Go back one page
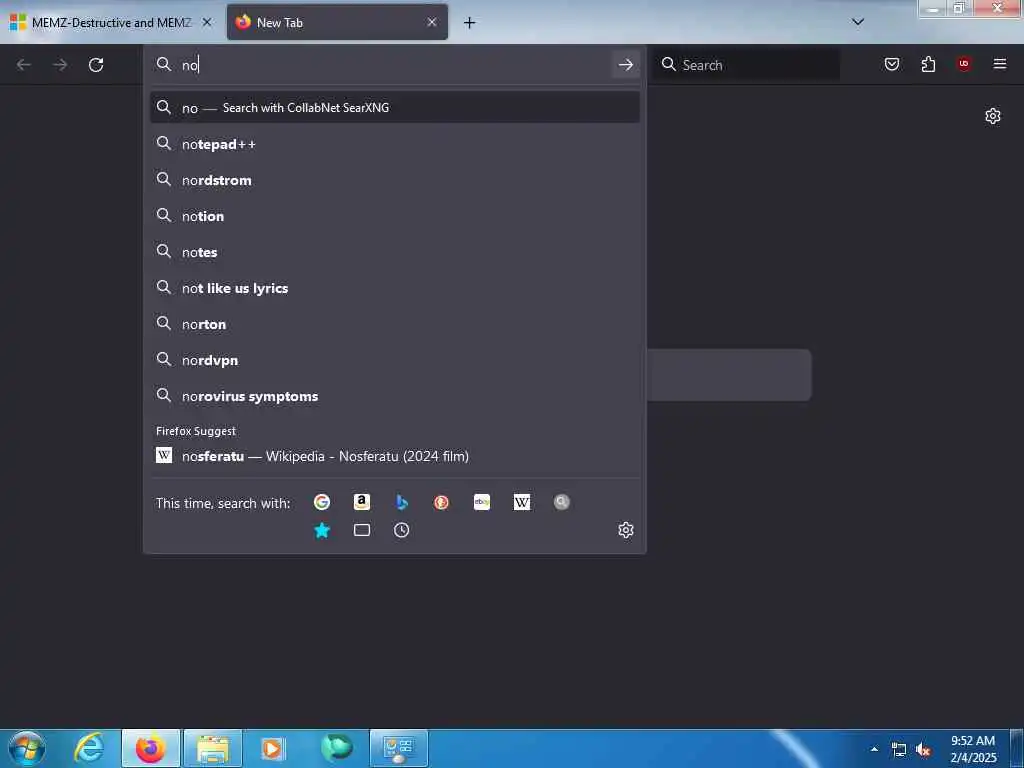 [x=24, y=65]
